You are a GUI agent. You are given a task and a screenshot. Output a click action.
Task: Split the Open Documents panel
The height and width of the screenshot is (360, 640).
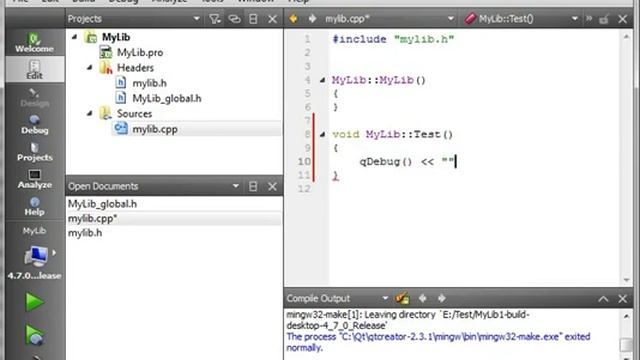pos(253,187)
